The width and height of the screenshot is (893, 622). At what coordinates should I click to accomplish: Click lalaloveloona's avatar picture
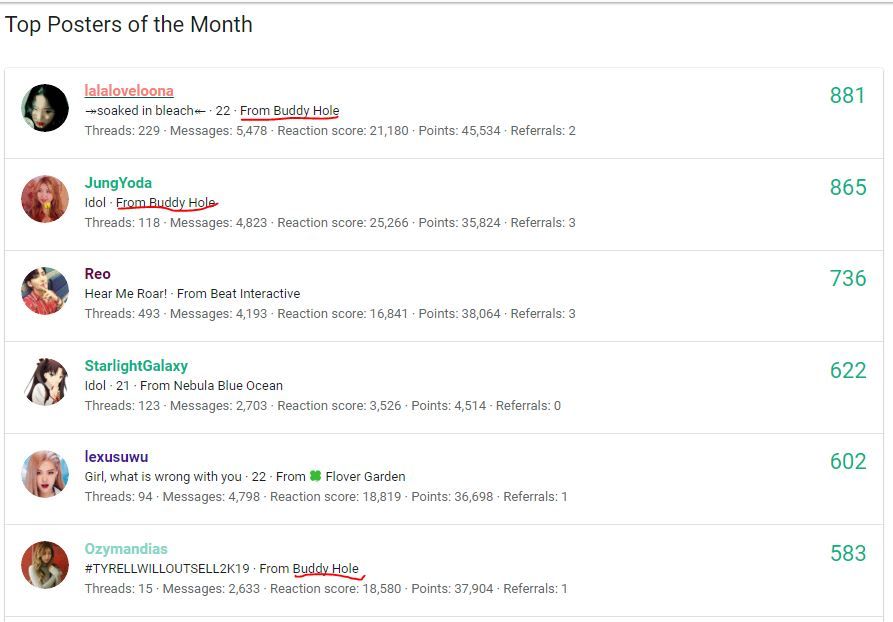(45, 108)
